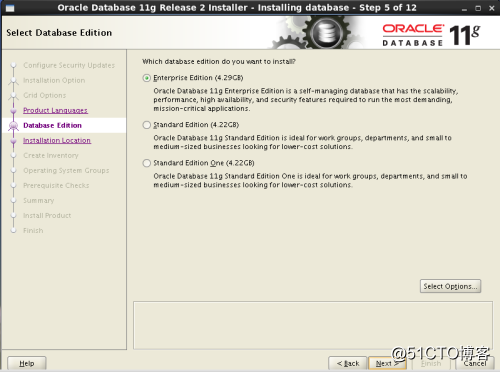Click the Product Languages step marker dot
The height and width of the screenshot is (372, 500).
(x=13, y=111)
